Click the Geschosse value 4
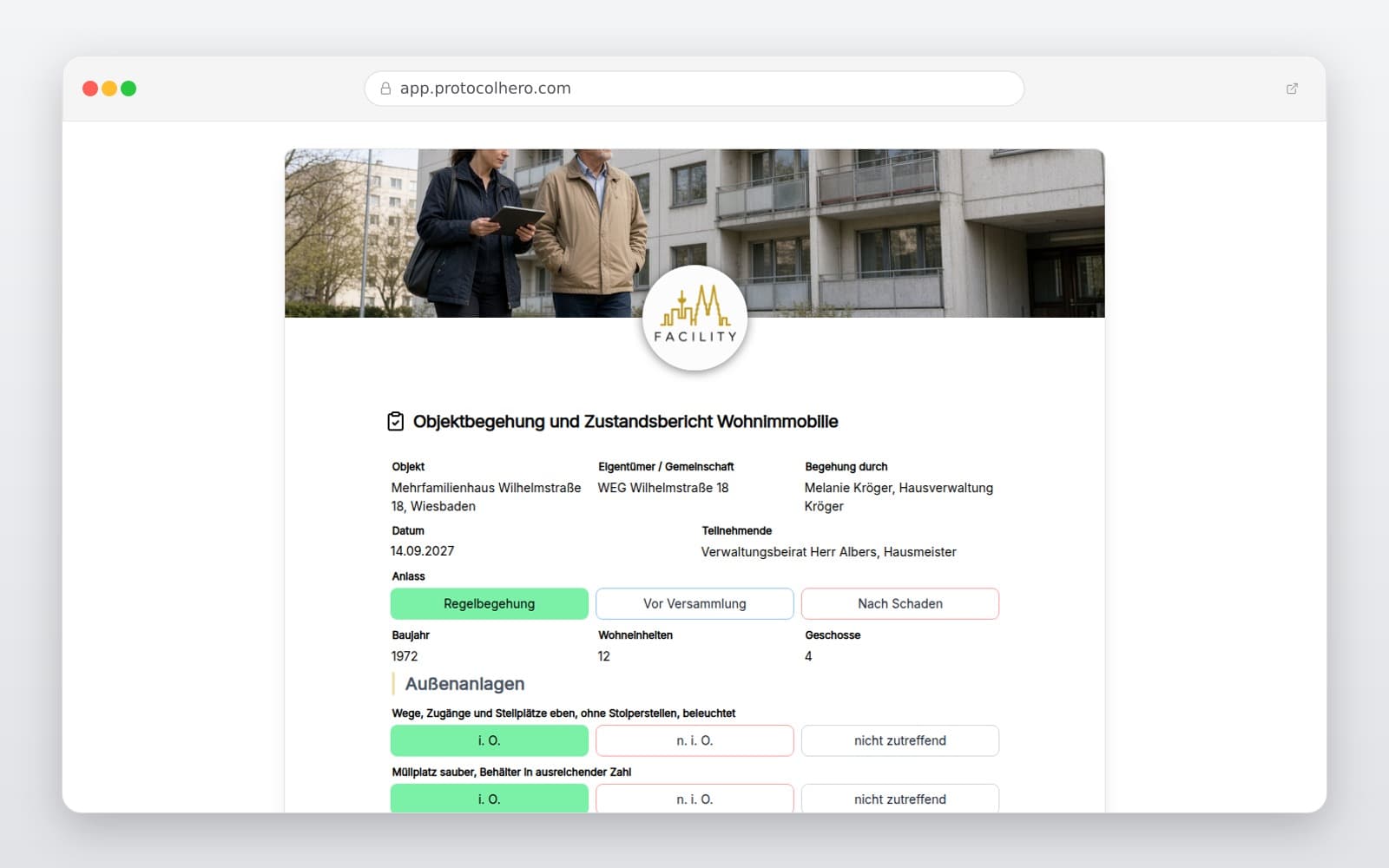The height and width of the screenshot is (868, 1389). click(808, 657)
